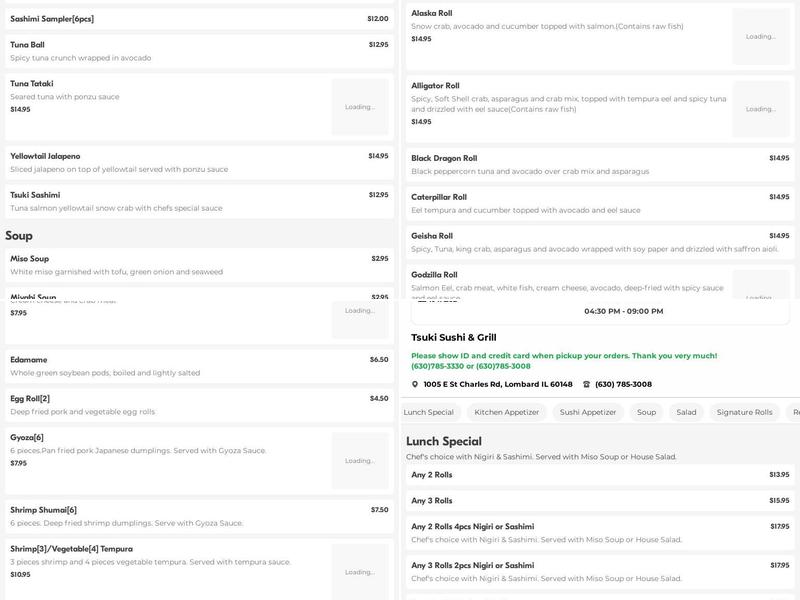The image size is (800, 600).
Task: Click the Alligator Roll image placeholder
Action: point(760,109)
